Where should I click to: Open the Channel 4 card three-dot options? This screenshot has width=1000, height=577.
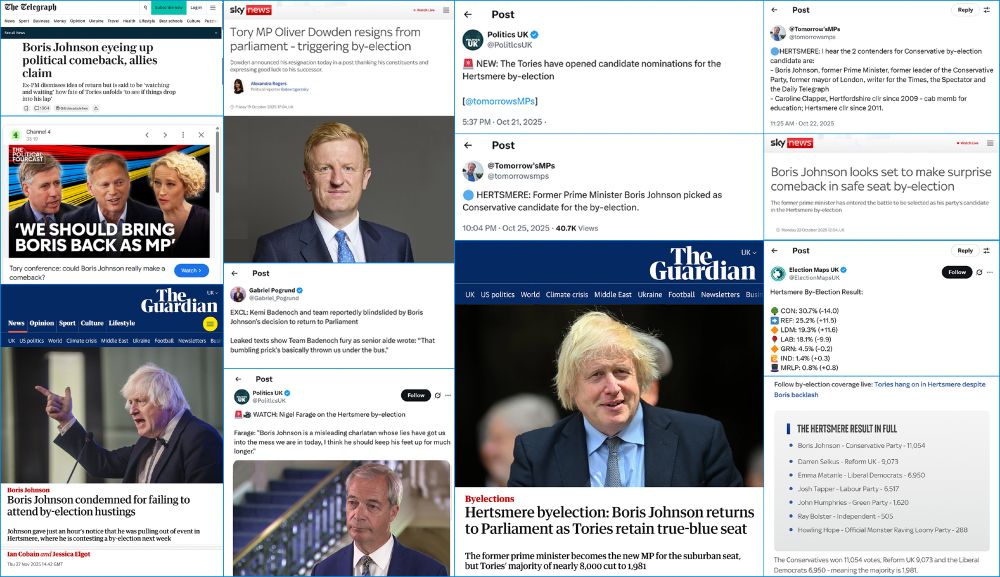point(183,135)
